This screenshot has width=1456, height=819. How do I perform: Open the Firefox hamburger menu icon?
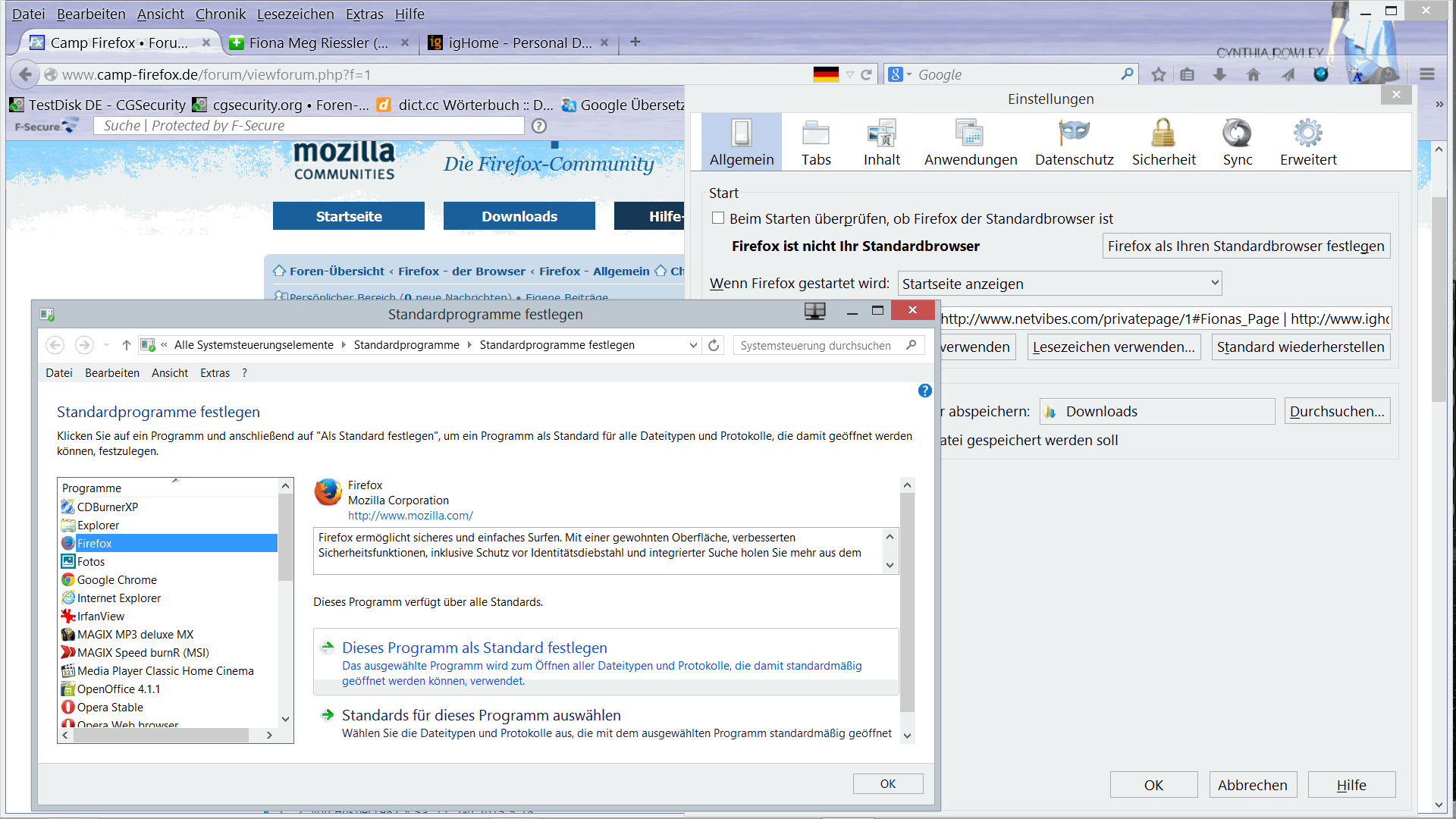pyautogui.click(x=1427, y=74)
